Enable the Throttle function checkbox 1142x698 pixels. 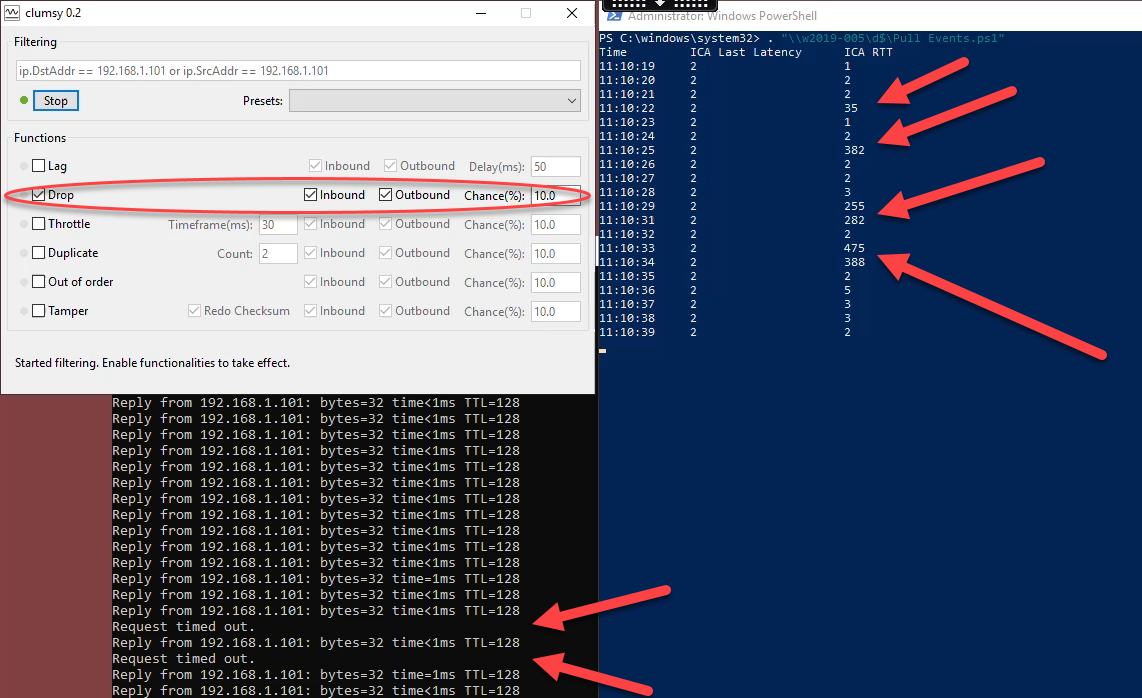coord(39,224)
